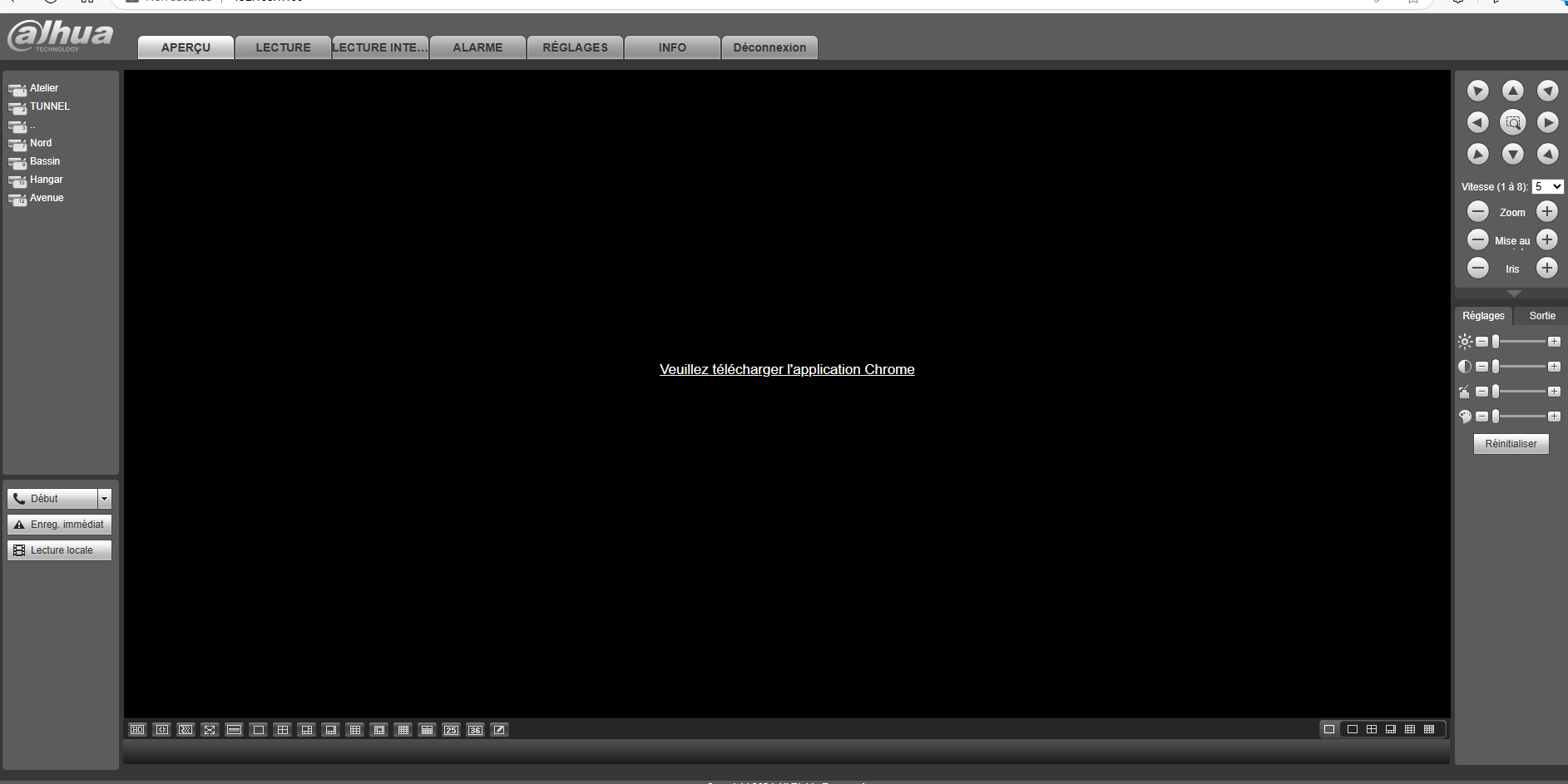Switch to the INFO tab
1568x784 pixels.
(672, 47)
